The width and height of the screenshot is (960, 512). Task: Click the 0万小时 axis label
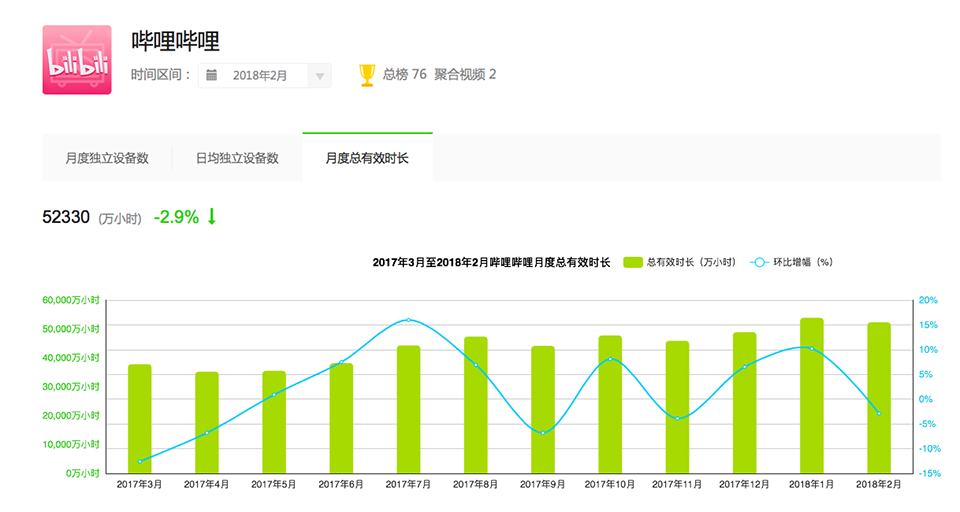point(83,473)
